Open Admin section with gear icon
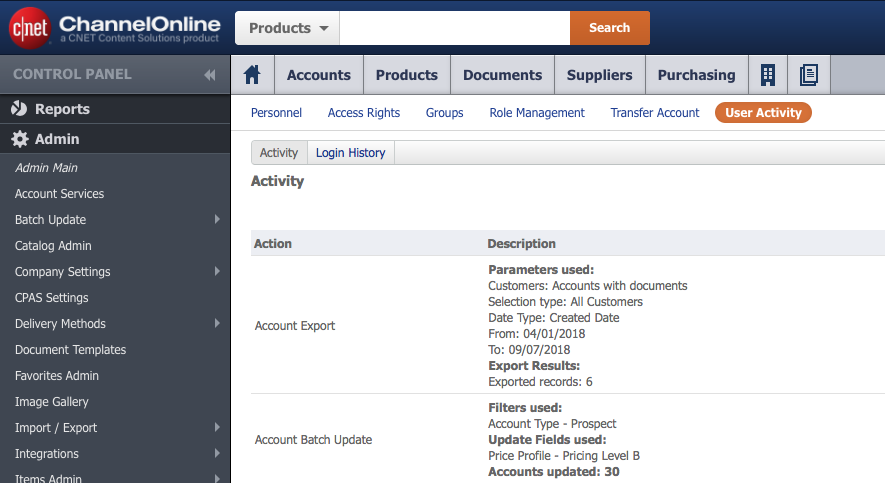 click(57, 139)
